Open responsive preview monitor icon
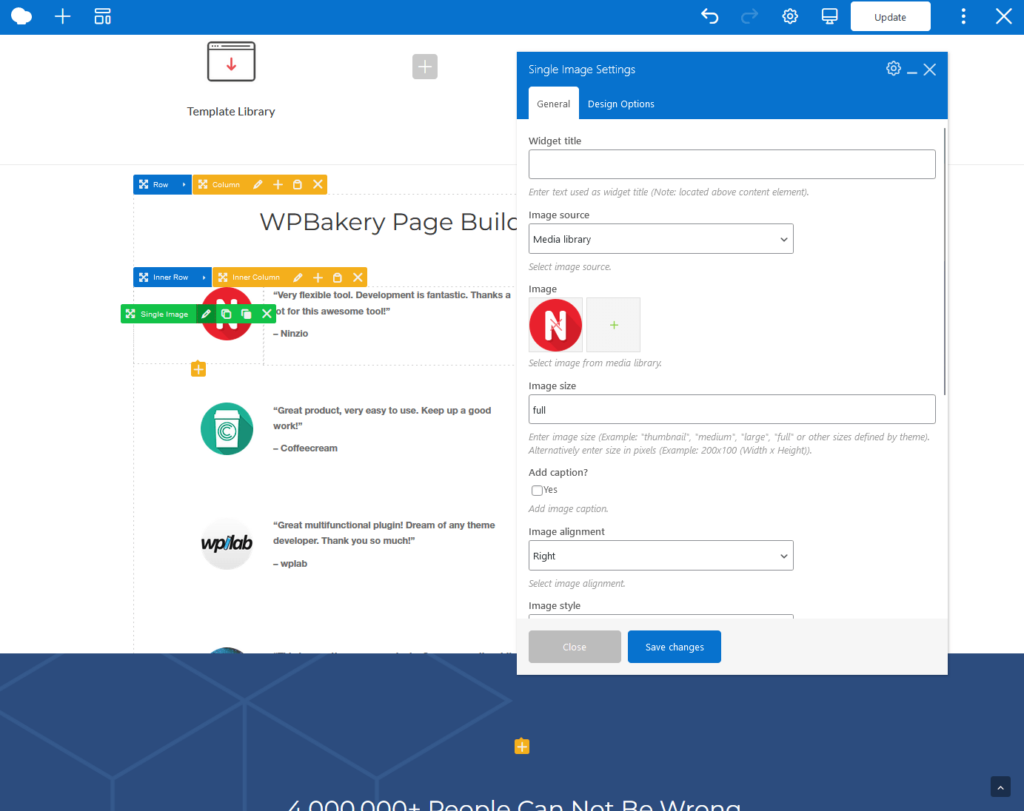 829,16
